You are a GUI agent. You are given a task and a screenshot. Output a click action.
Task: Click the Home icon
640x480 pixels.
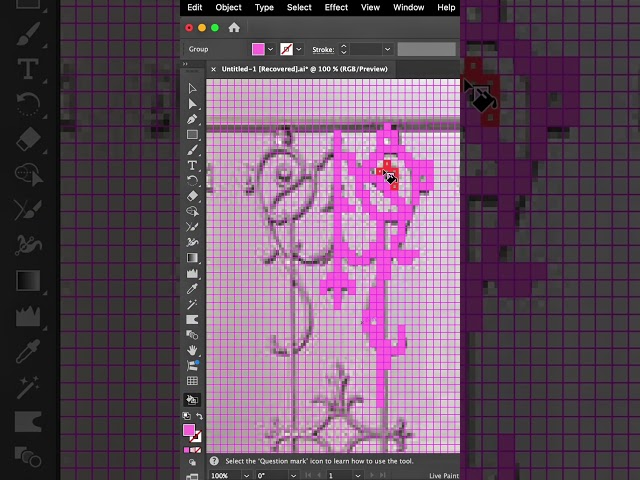click(234, 28)
